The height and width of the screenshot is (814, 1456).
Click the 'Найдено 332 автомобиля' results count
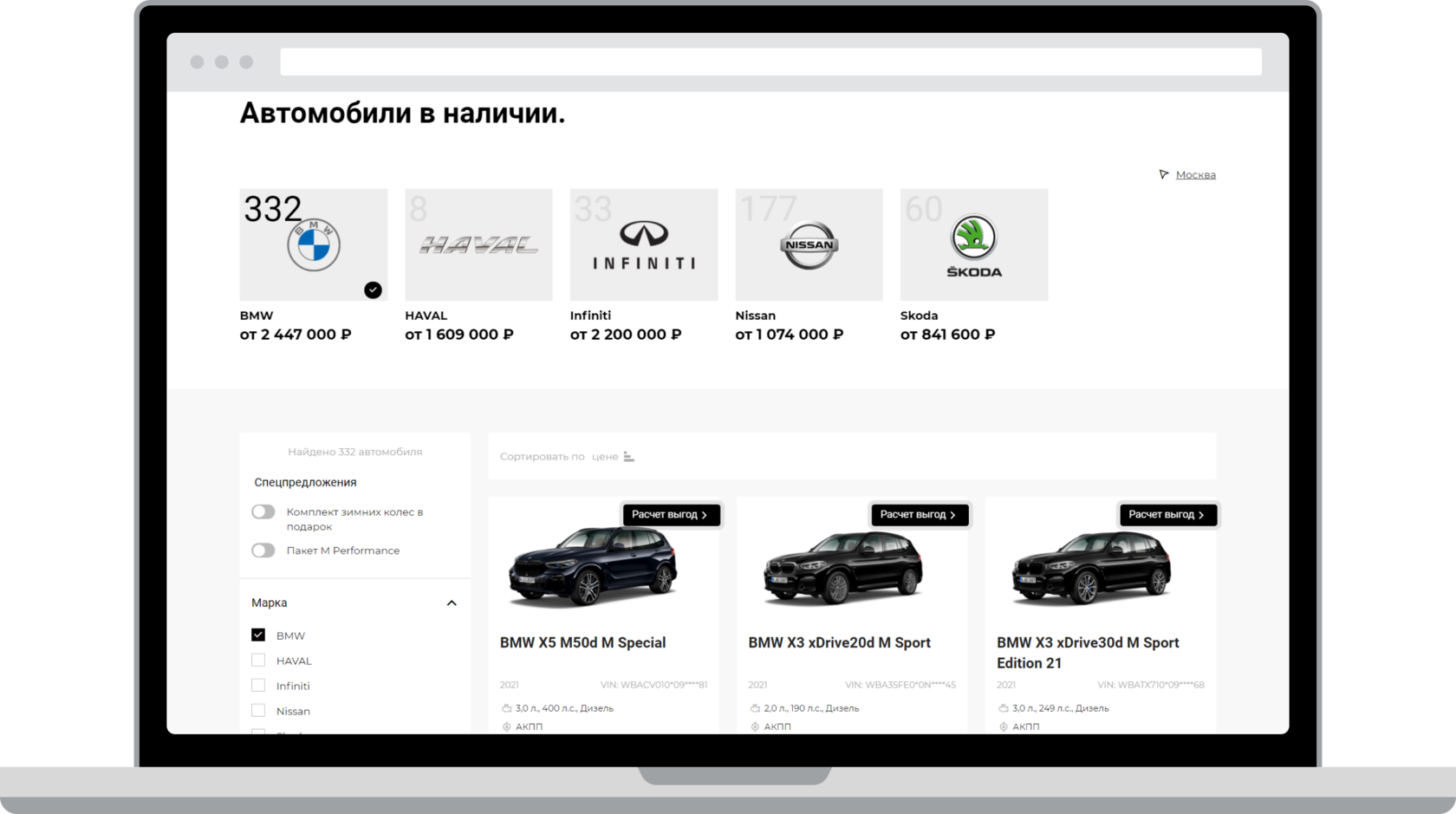[x=355, y=452]
